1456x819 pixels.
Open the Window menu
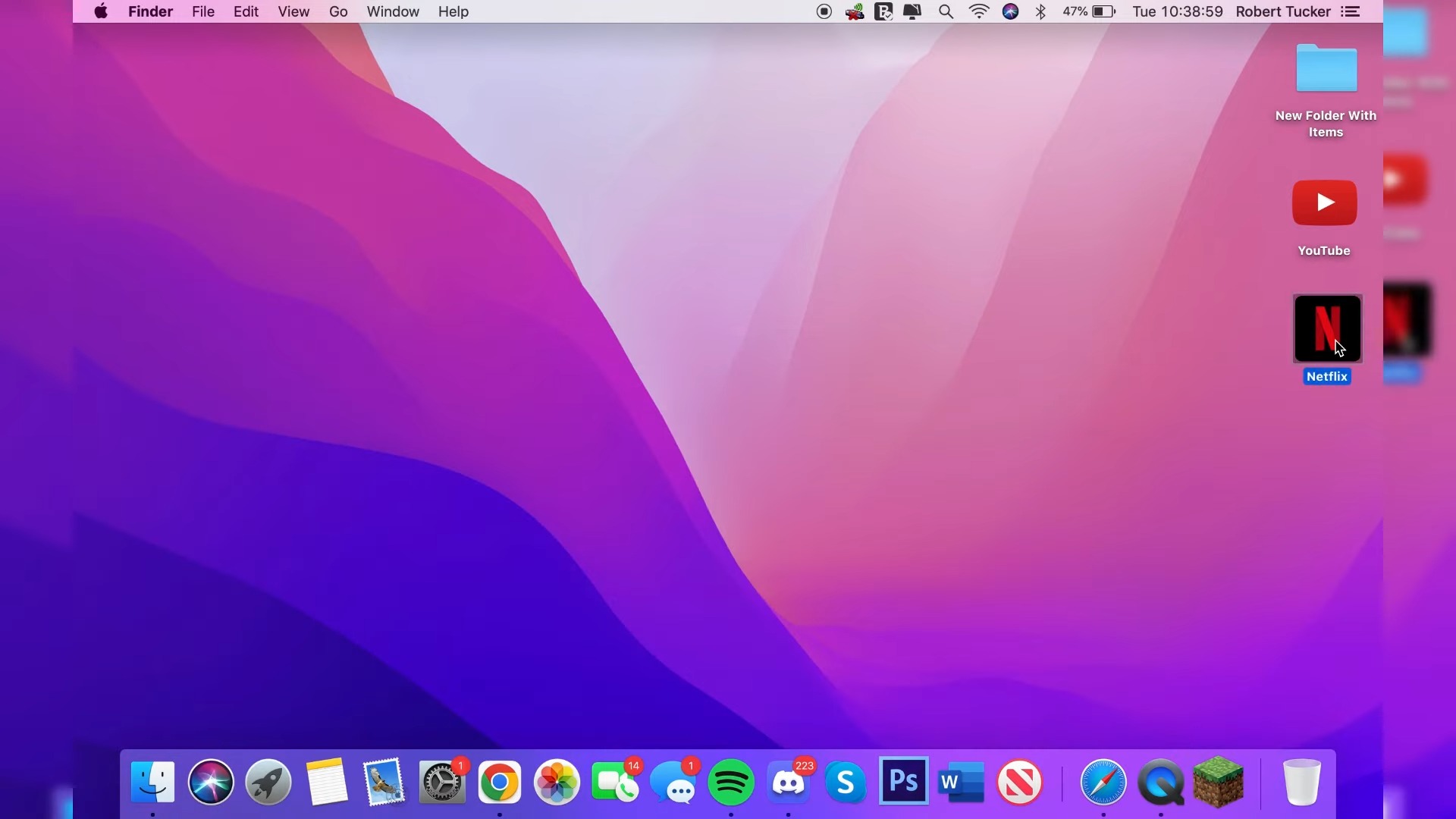click(393, 11)
